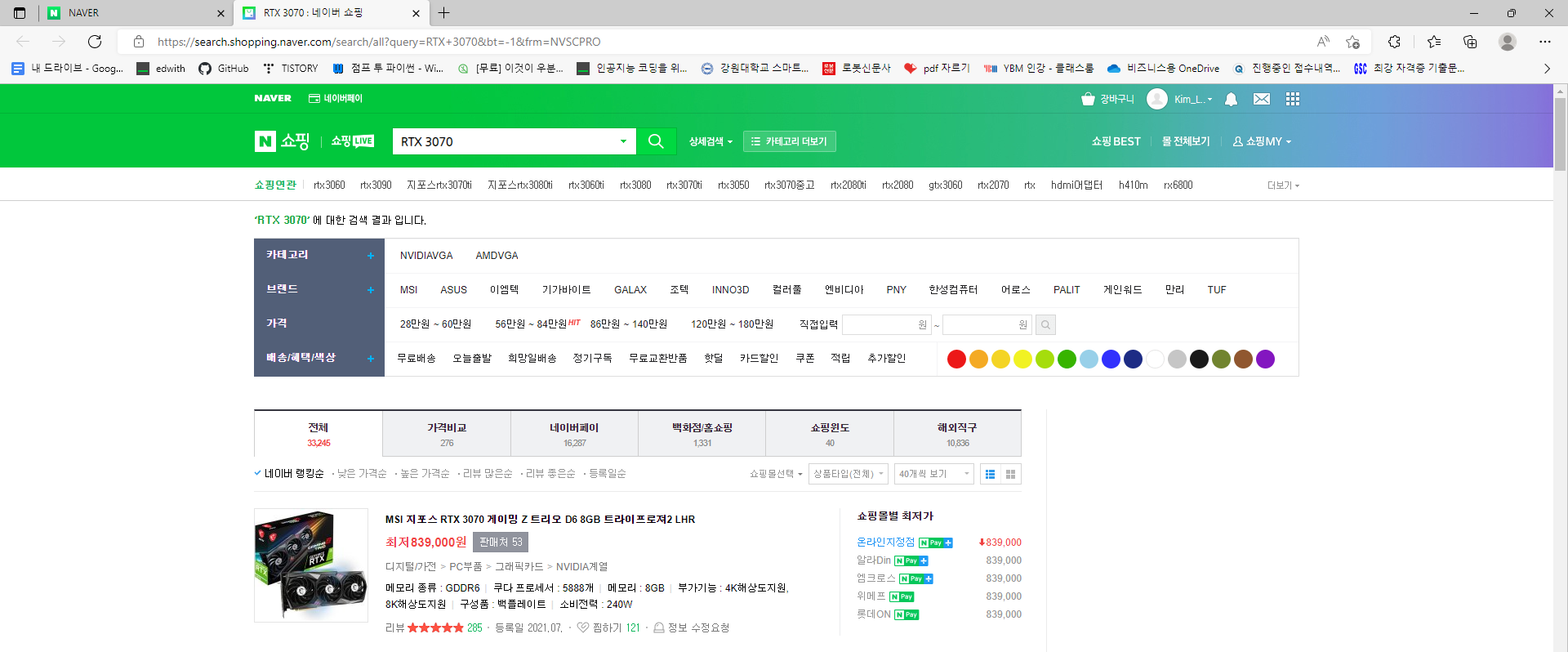Add this page to favorites icon

click(x=1352, y=42)
